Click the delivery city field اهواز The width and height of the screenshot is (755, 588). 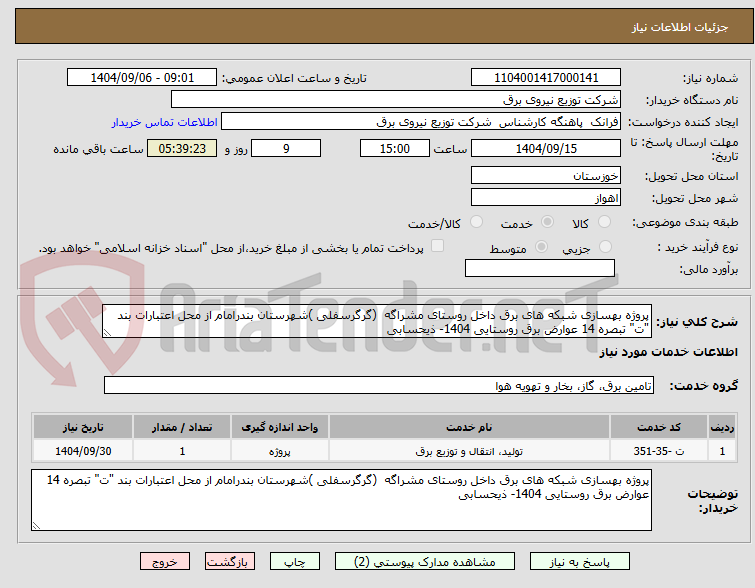(546, 197)
